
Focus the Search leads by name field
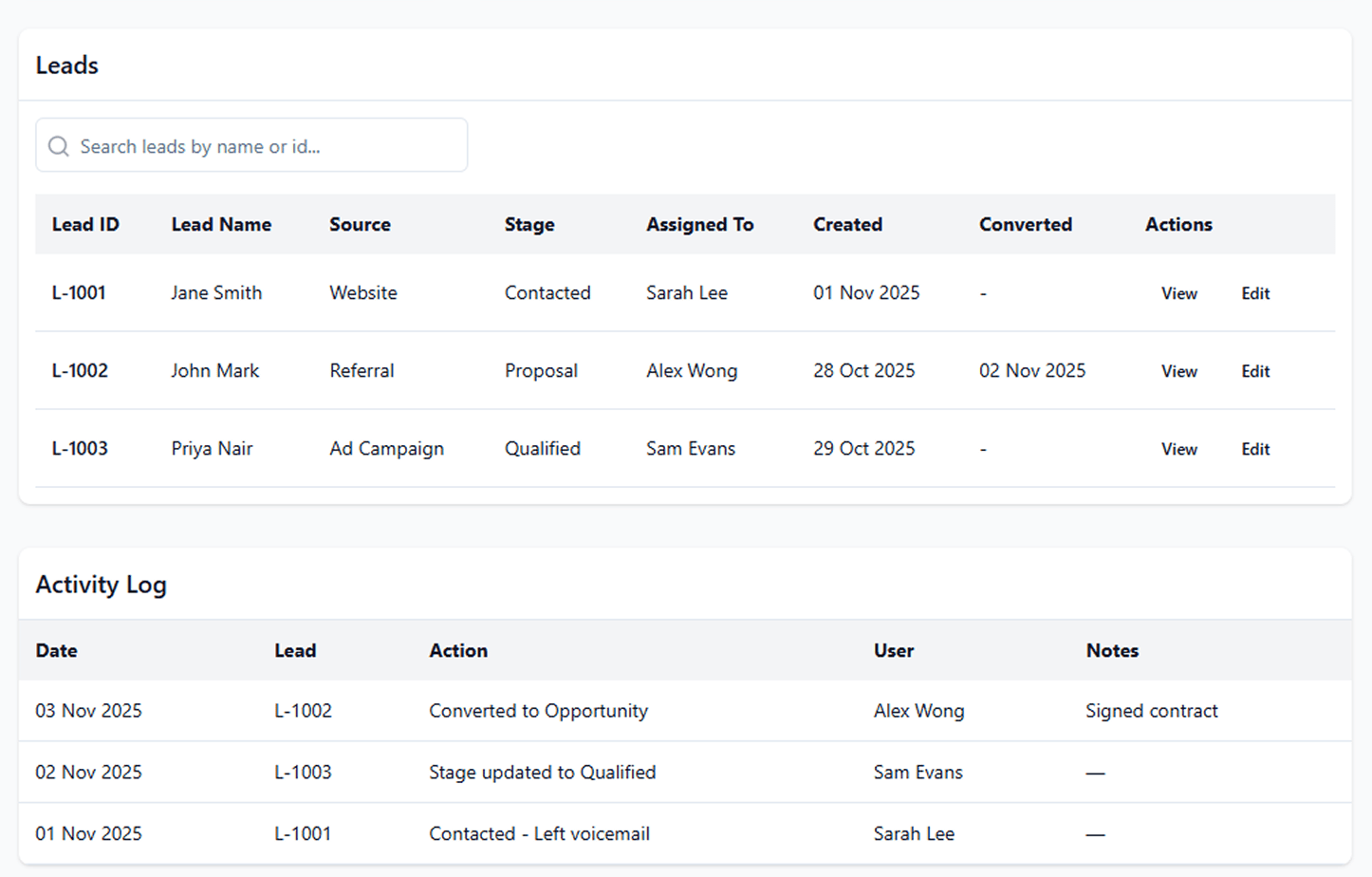[266, 146]
